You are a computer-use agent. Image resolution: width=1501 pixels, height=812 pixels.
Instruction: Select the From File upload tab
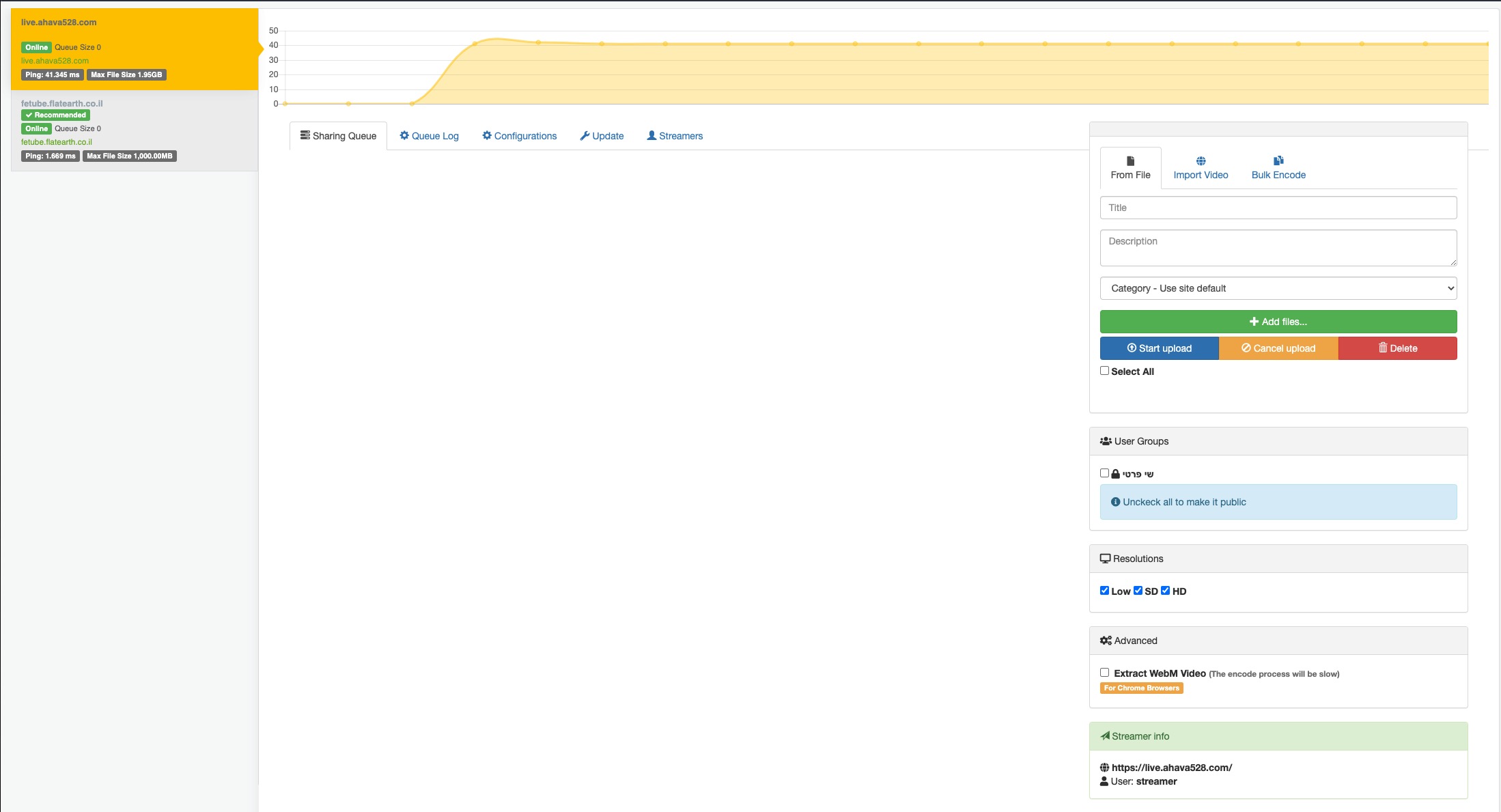[1130, 168]
